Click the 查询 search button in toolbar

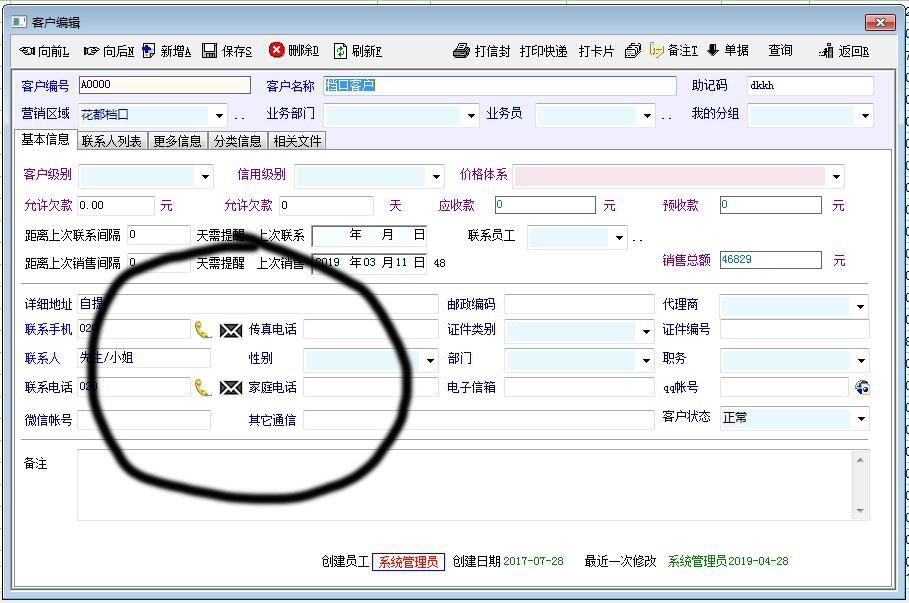[x=780, y=51]
